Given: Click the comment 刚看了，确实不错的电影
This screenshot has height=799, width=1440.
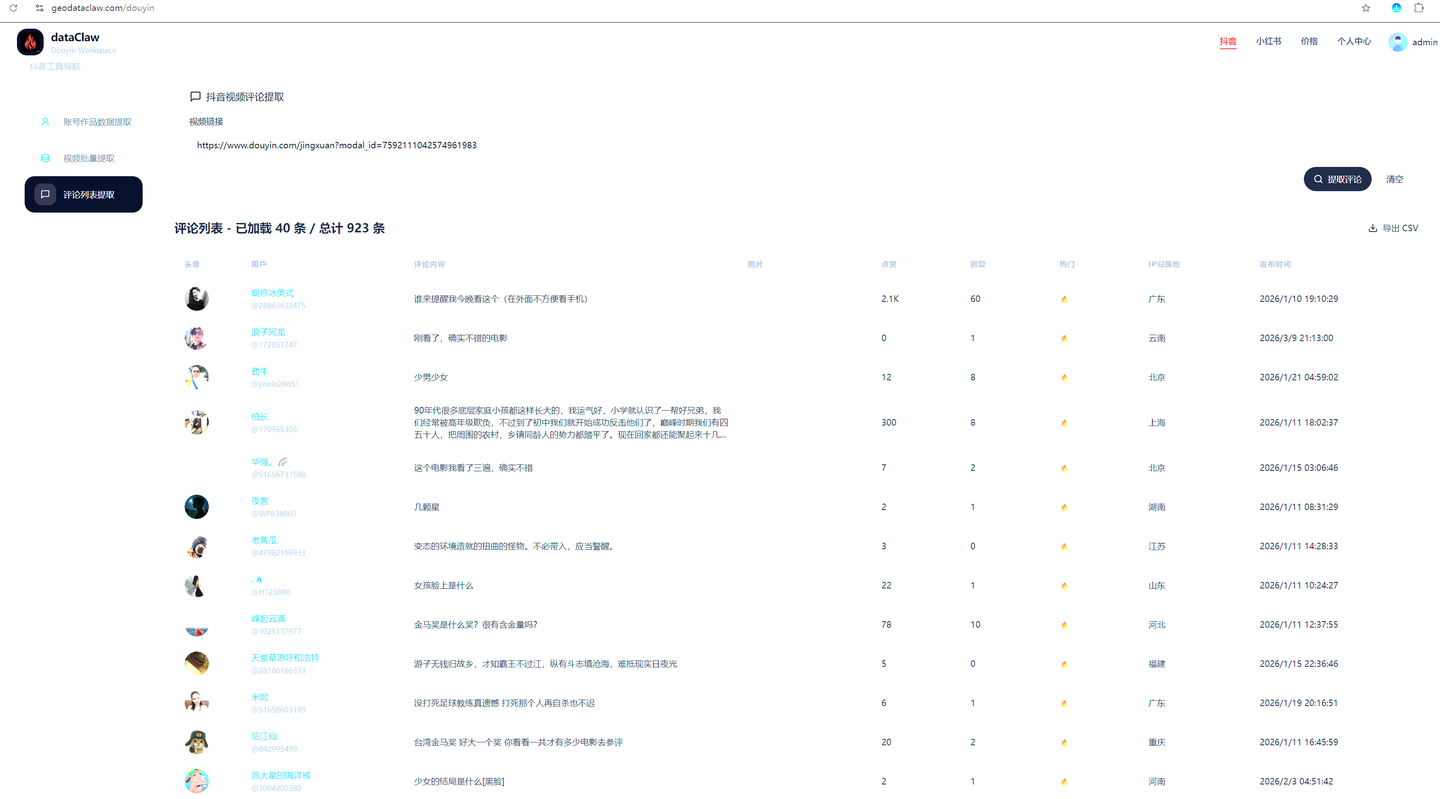Looking at the screenshot, I should [461, 338].
